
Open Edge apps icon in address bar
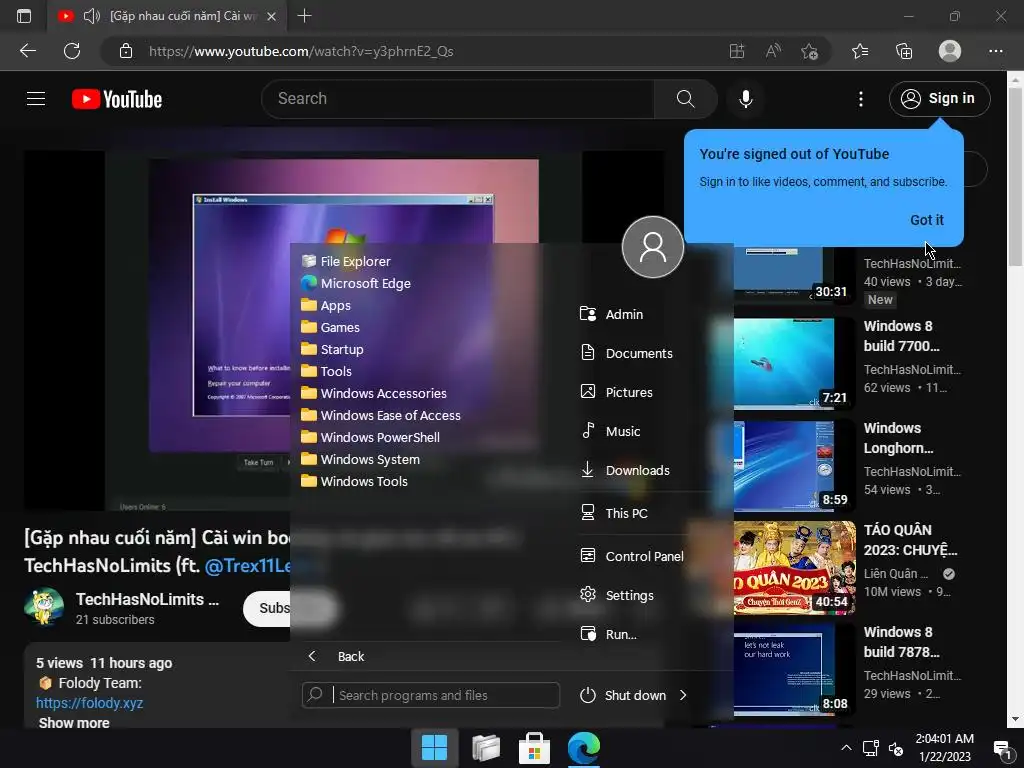[x=737, y=51]
